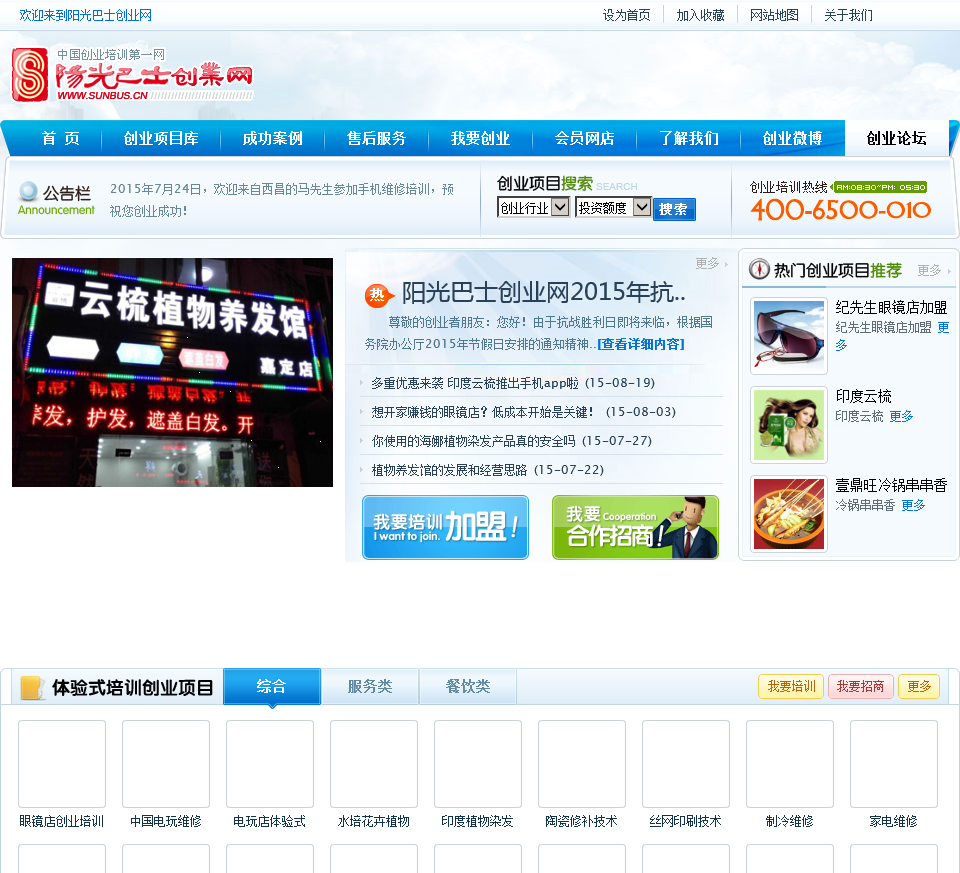Viewport: 960px width, 873px height.
Task: Click the blue 搜索 search button
Action: click(x=673, y=209)
